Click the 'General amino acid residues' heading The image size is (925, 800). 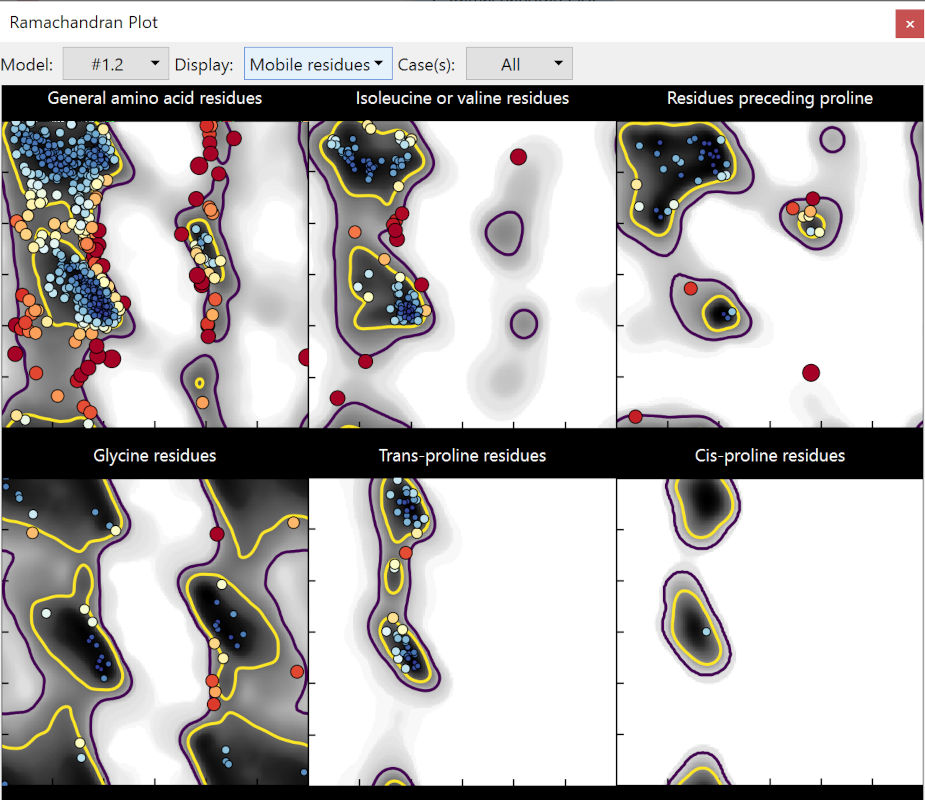(155, 98)
